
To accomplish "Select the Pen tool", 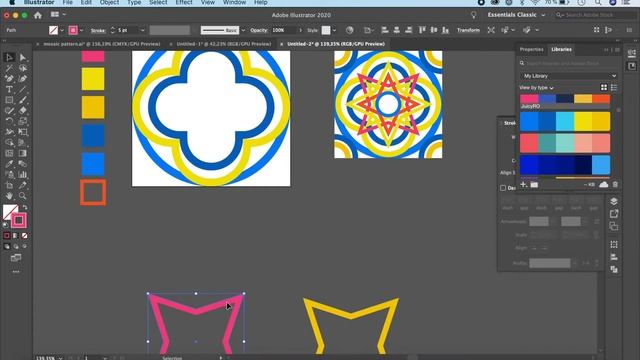I will 9,79.
